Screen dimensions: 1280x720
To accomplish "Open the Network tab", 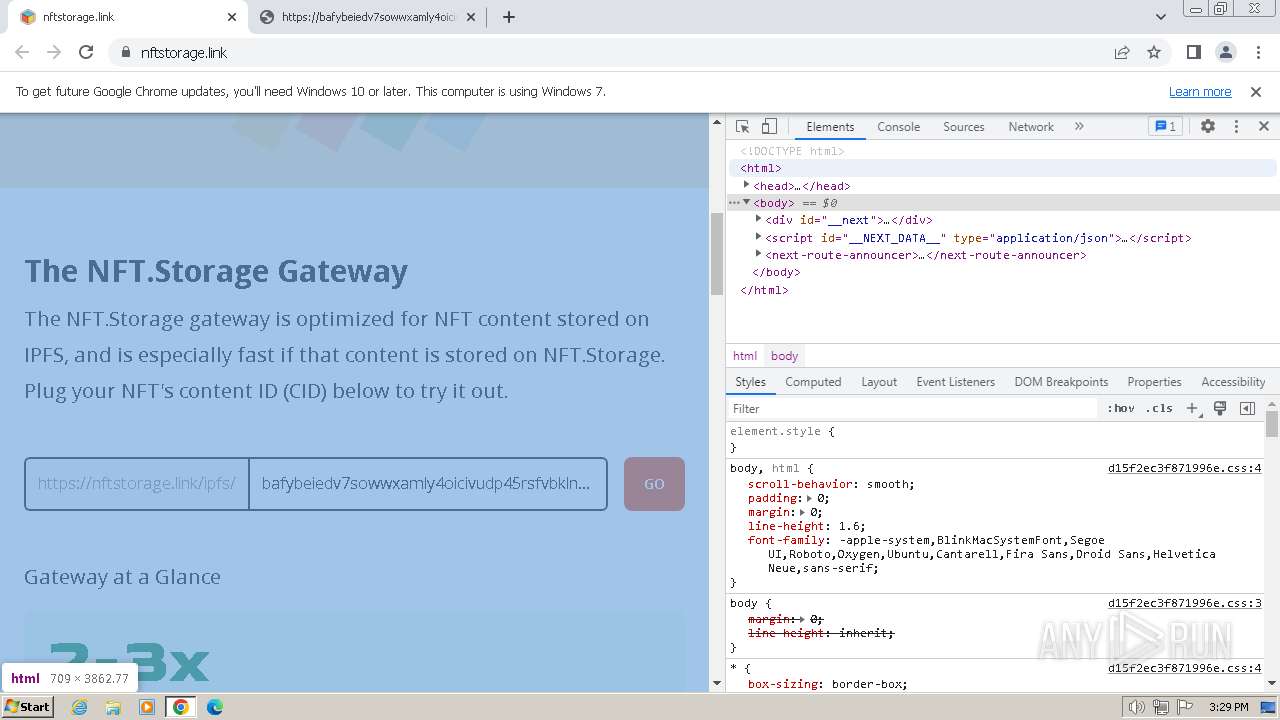I will coord(1031,127).
